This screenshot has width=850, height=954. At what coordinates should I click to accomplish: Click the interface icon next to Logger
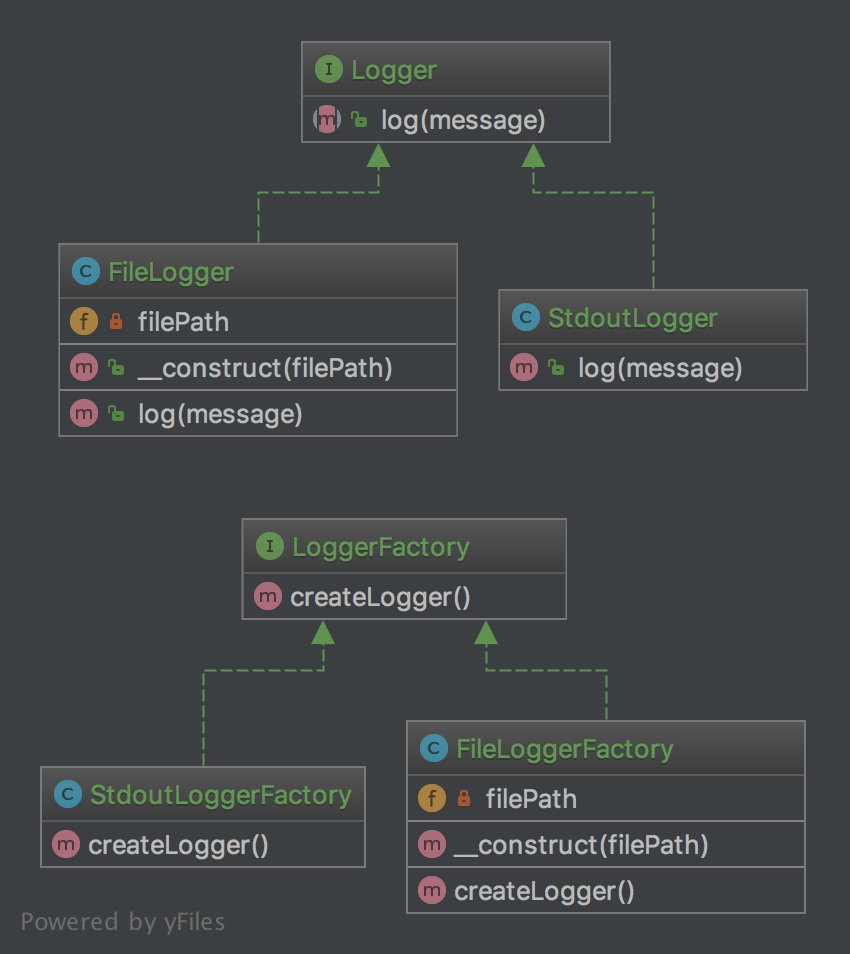click(329, 69)
